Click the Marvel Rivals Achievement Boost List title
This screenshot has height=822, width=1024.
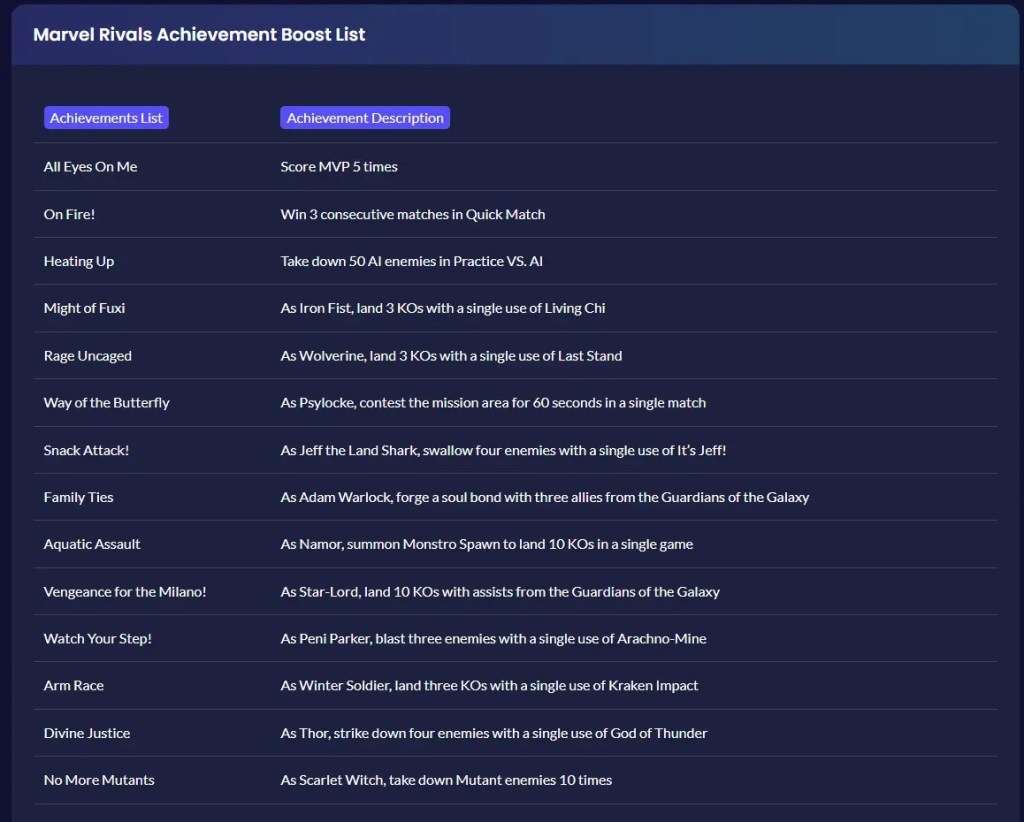coord(198,33)
